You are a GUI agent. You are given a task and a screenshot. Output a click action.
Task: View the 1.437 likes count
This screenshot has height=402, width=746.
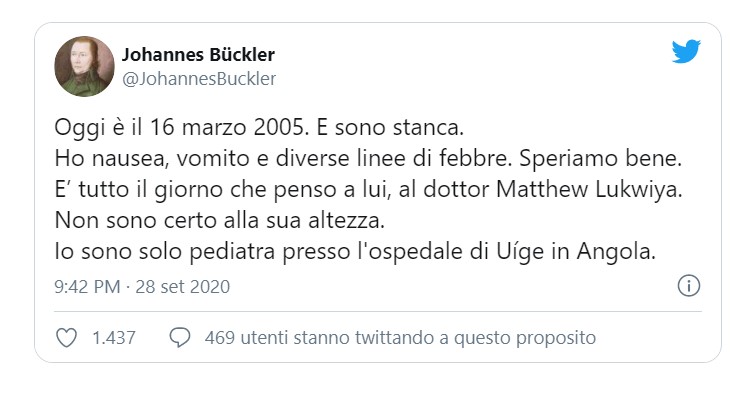click(x=114, y=338)
